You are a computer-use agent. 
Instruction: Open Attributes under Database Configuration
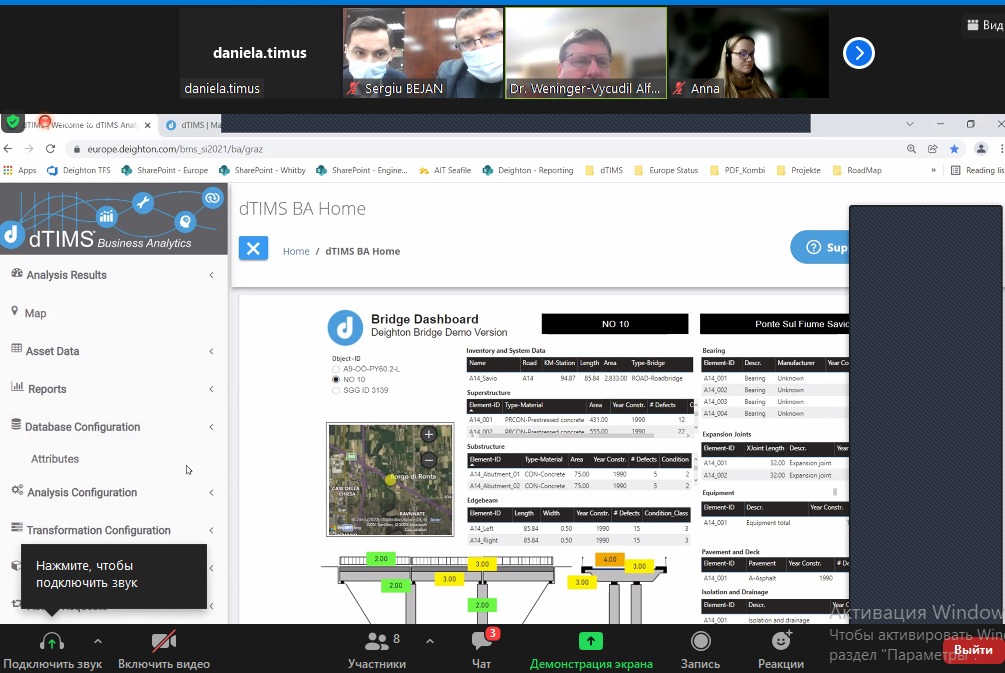tap(55, 459)
